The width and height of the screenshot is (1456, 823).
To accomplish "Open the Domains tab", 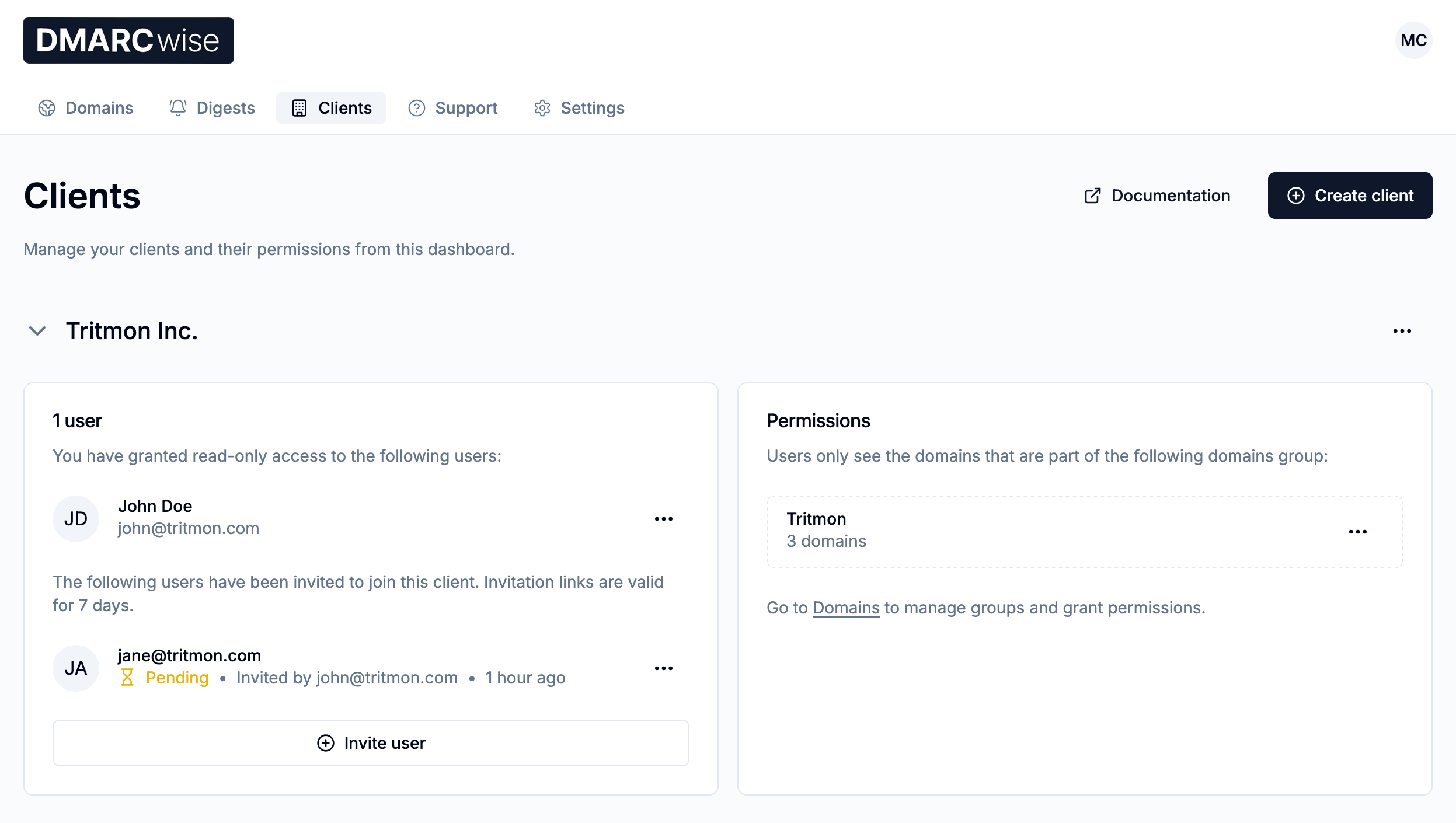I will point(86,108).
